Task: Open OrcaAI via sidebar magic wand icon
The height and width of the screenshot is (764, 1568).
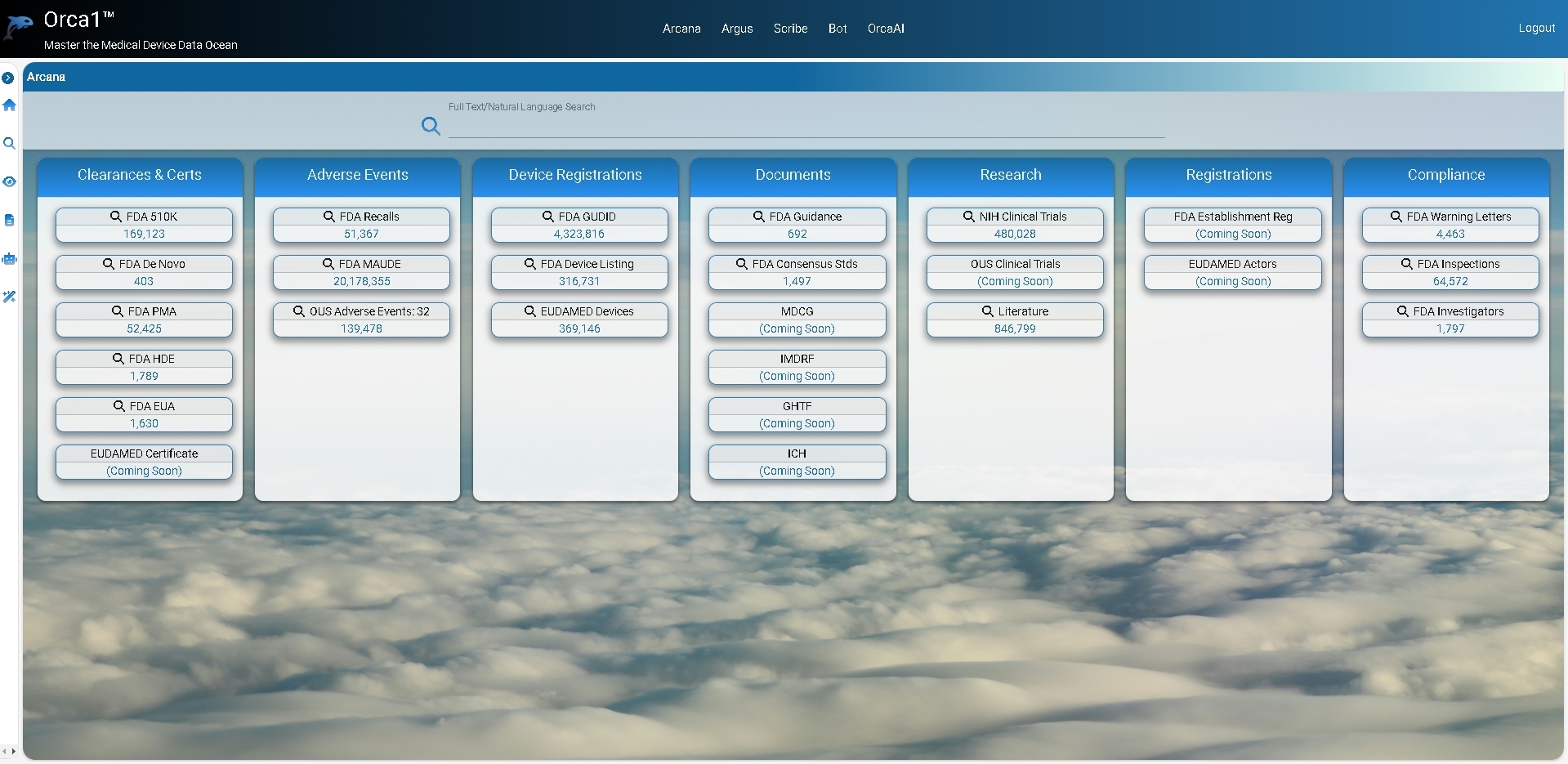Action: 9,297
